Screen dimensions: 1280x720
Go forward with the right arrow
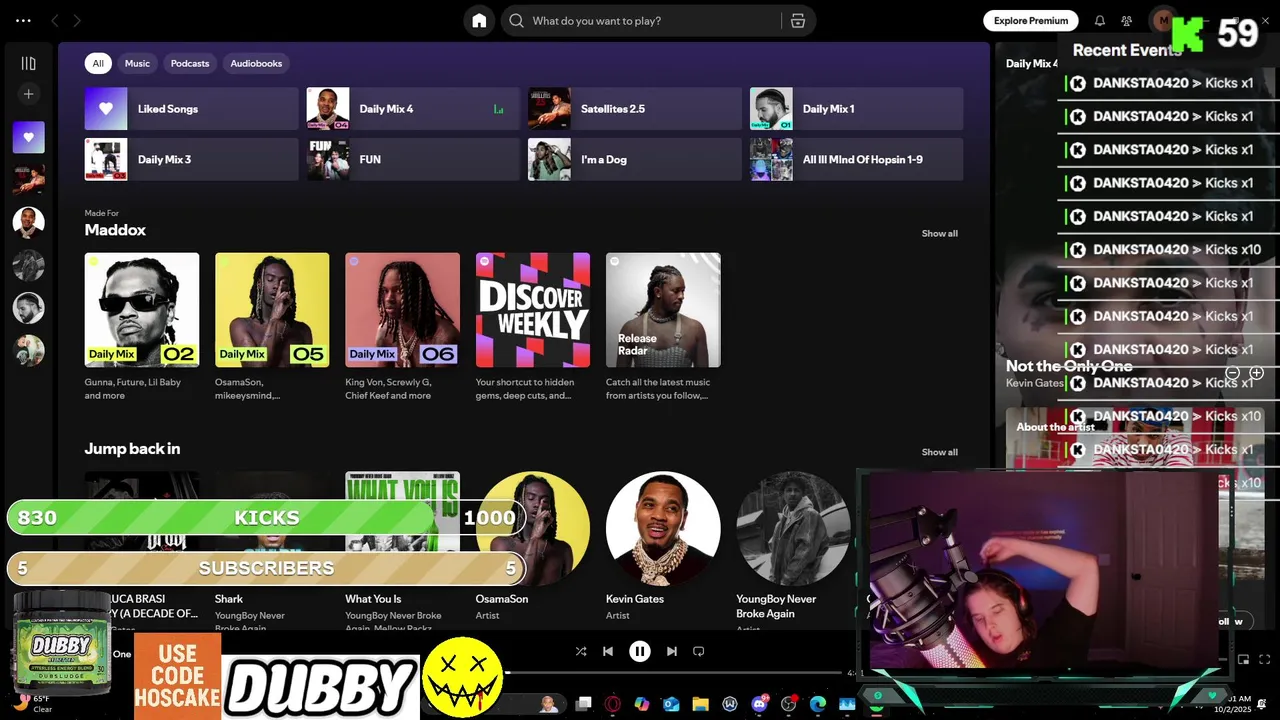click(x=77, y=21)
